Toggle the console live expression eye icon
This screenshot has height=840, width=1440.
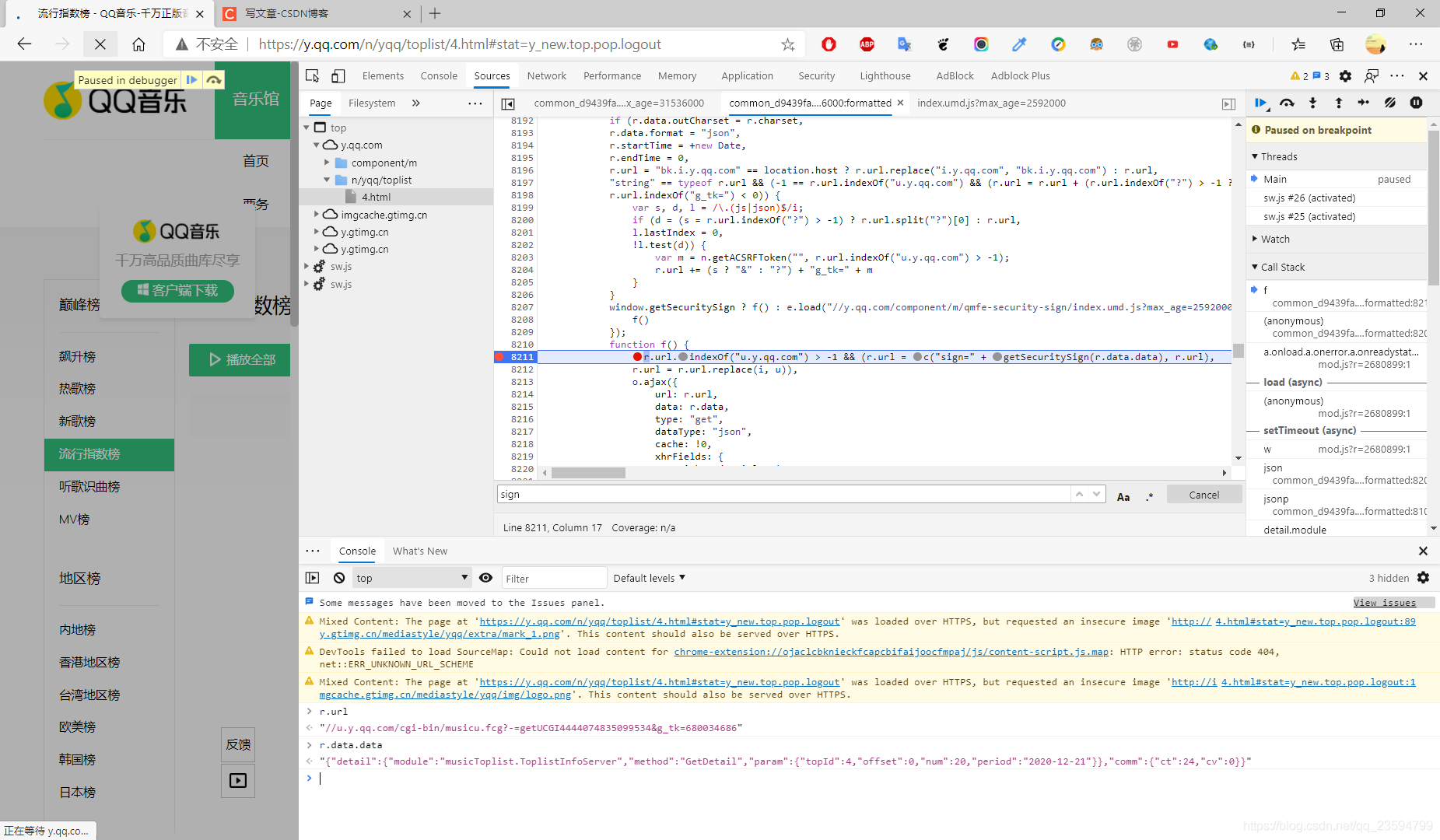pos(485,578)
